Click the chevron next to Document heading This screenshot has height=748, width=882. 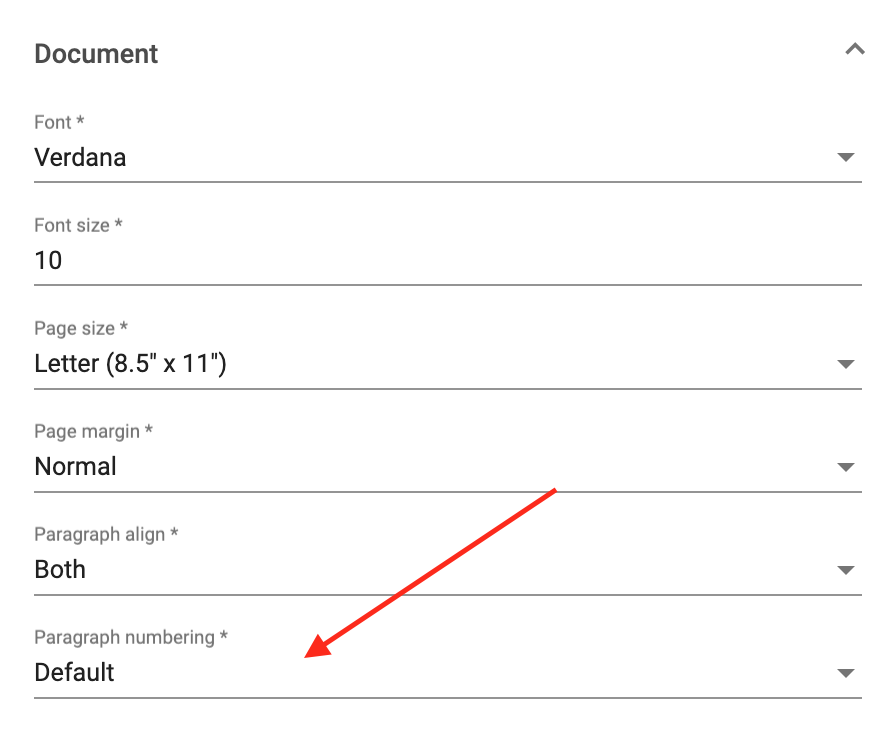(855, 47)
